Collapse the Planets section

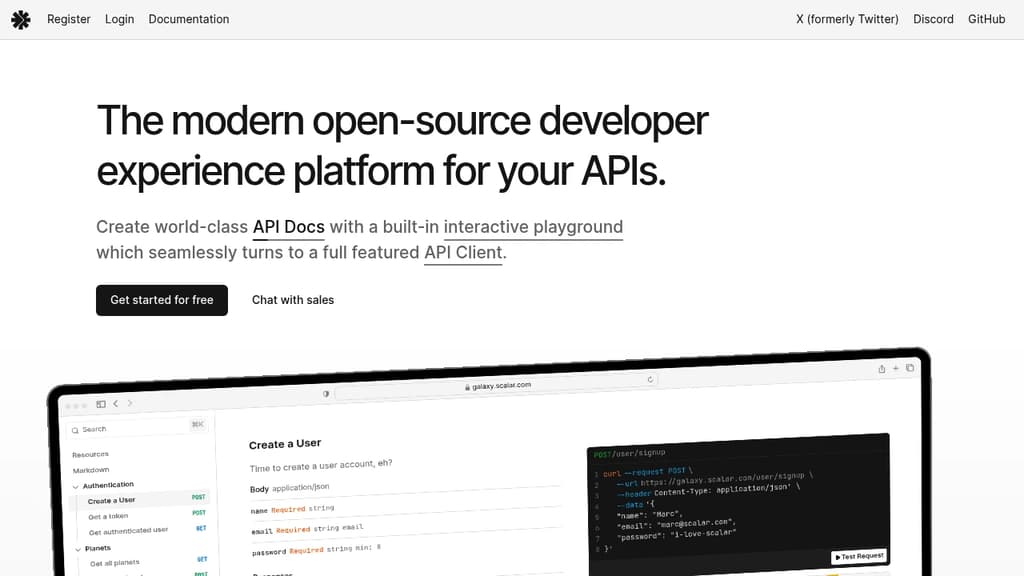tap(77, 548)
